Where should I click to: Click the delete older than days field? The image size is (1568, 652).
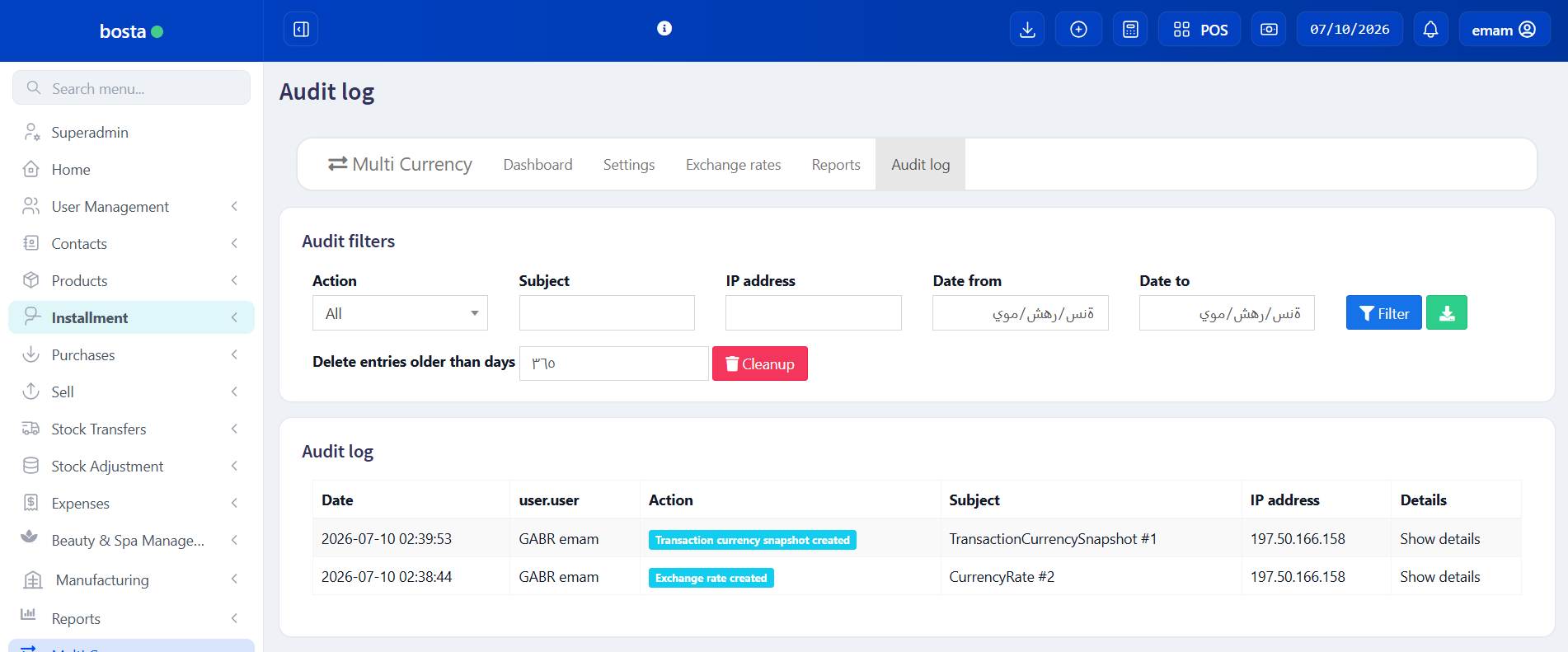(x=613, y=364)
